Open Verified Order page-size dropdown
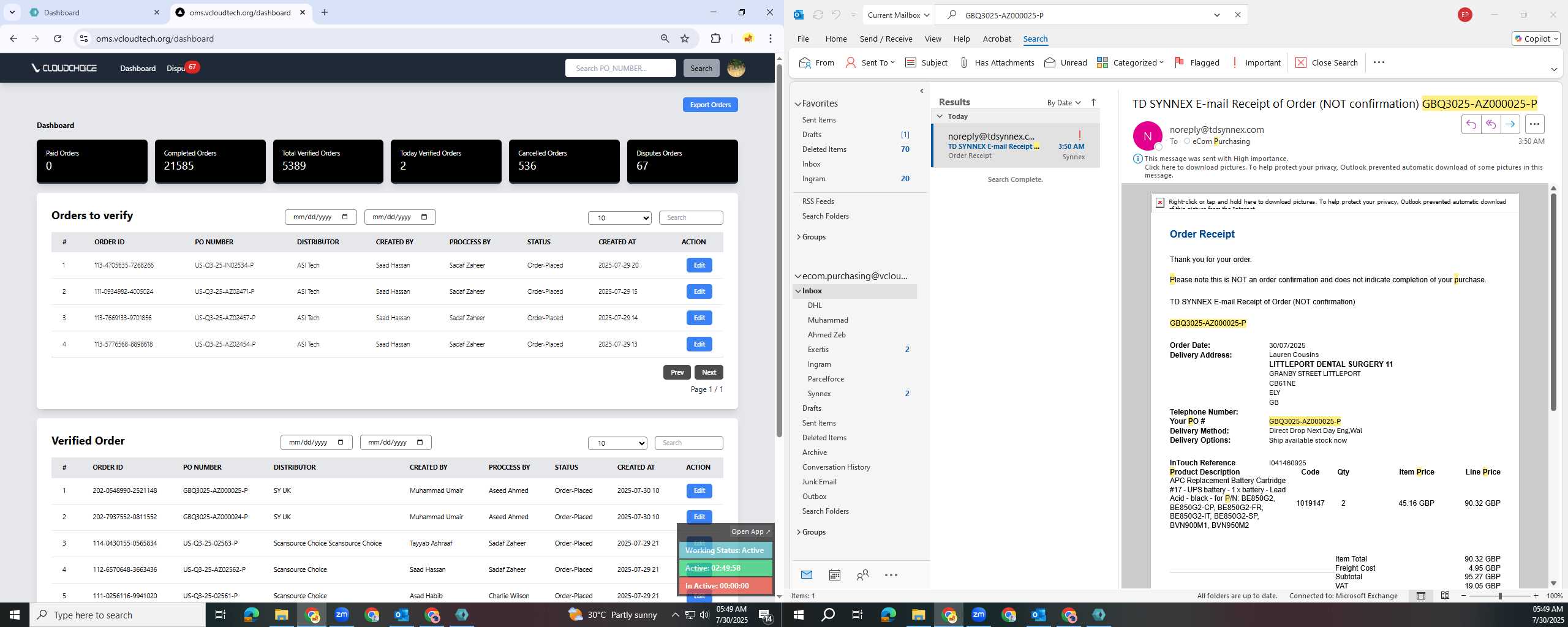This screenshot has width=1568, height=627. click(x=617, y=443)
